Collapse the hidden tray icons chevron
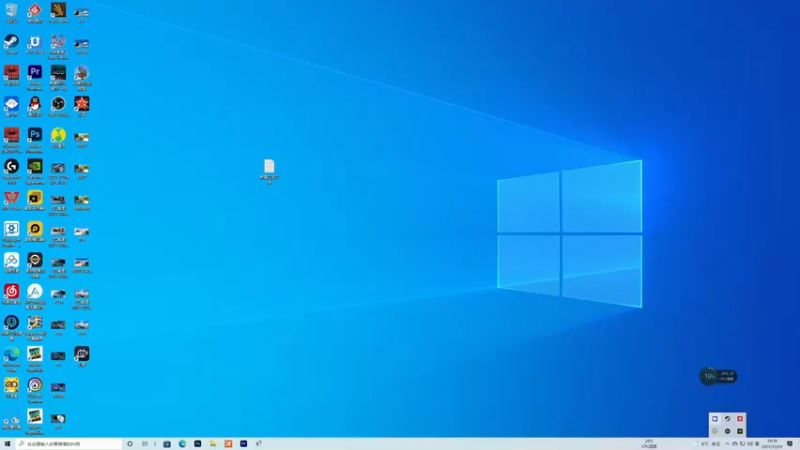Screen dimensions: 800x450 point(727,444)
